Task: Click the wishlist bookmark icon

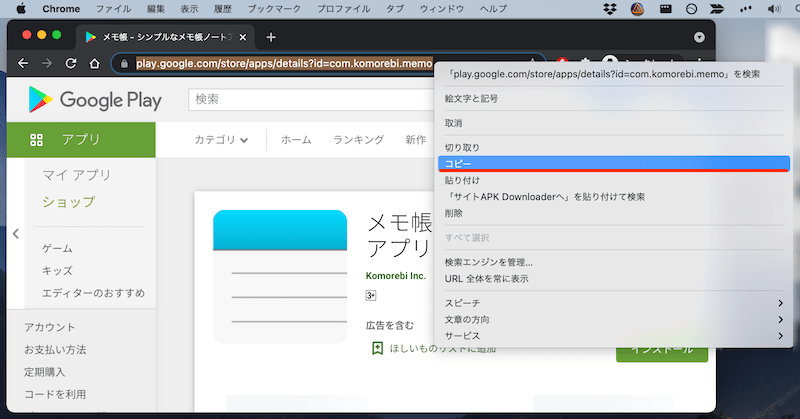Action: [378, 349]
